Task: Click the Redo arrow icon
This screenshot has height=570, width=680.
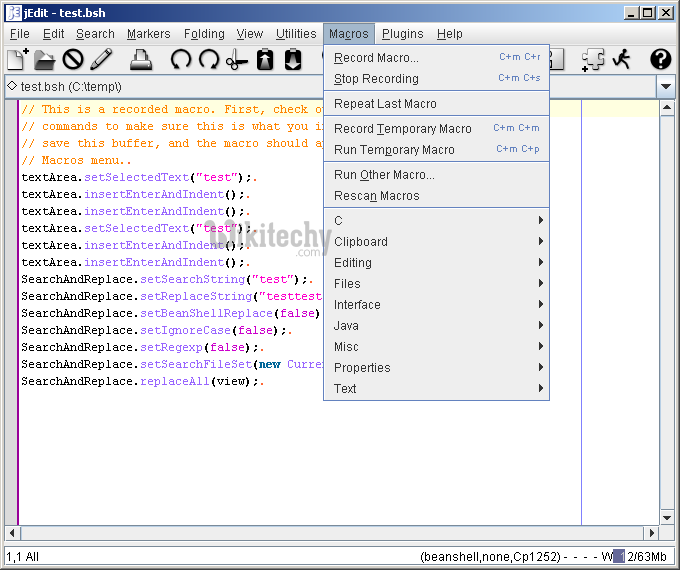Action: tap(209, 59)
